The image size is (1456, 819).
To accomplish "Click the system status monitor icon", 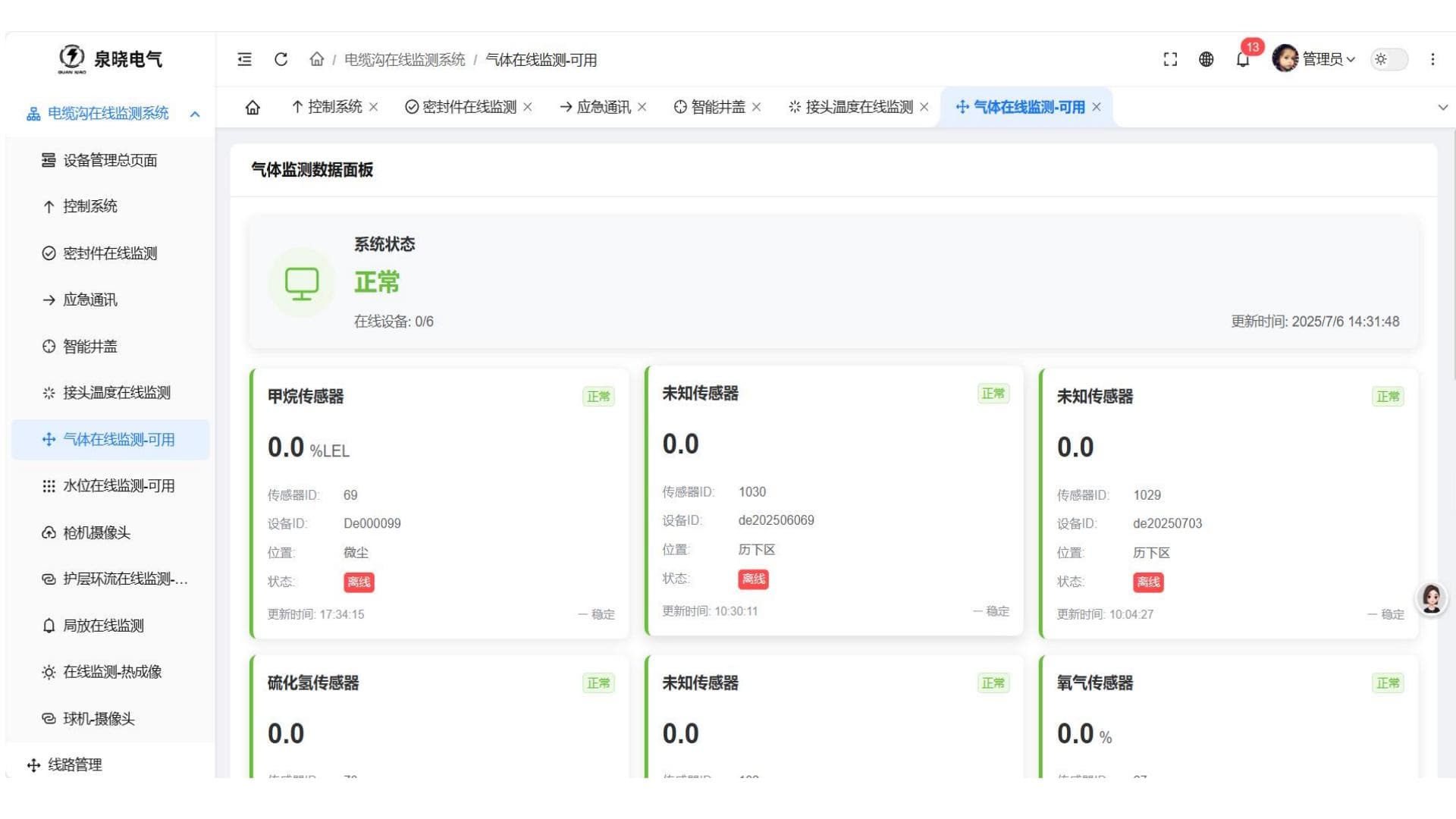I will click(x=302, y=283).
